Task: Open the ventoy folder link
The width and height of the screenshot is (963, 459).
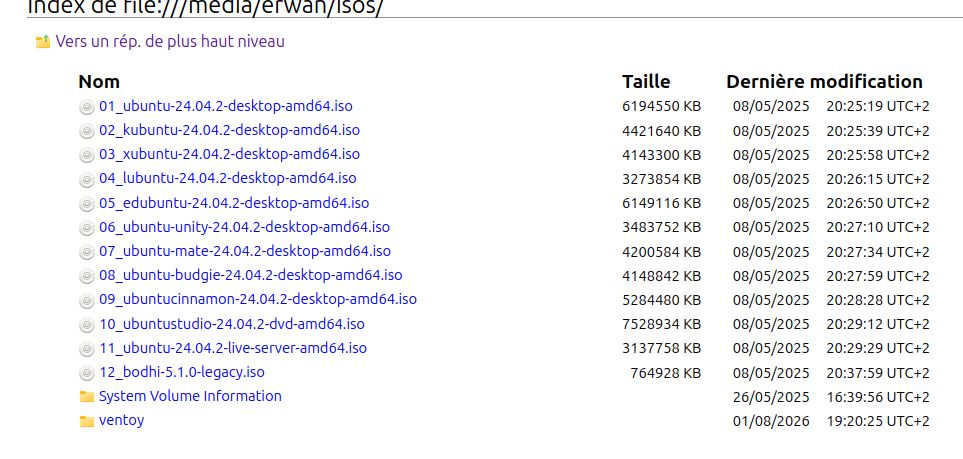Action: pos(122,420)
